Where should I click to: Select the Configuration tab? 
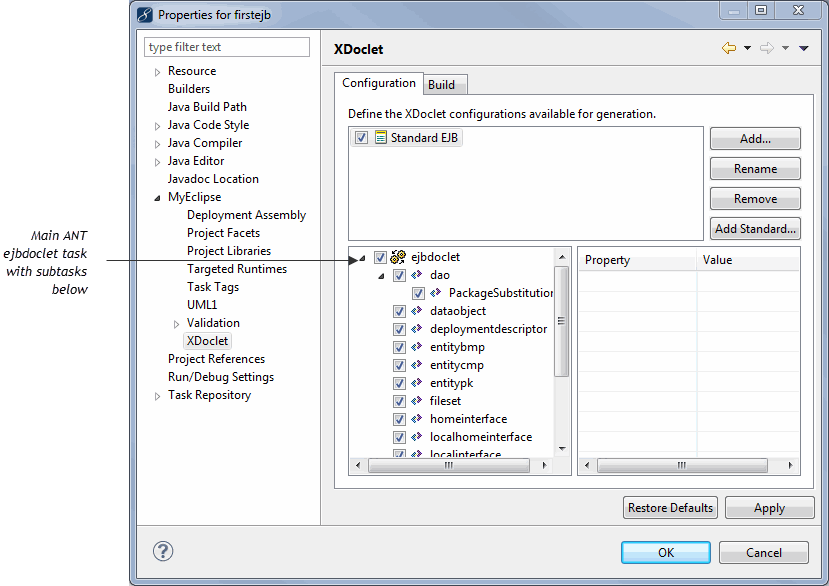379,83
